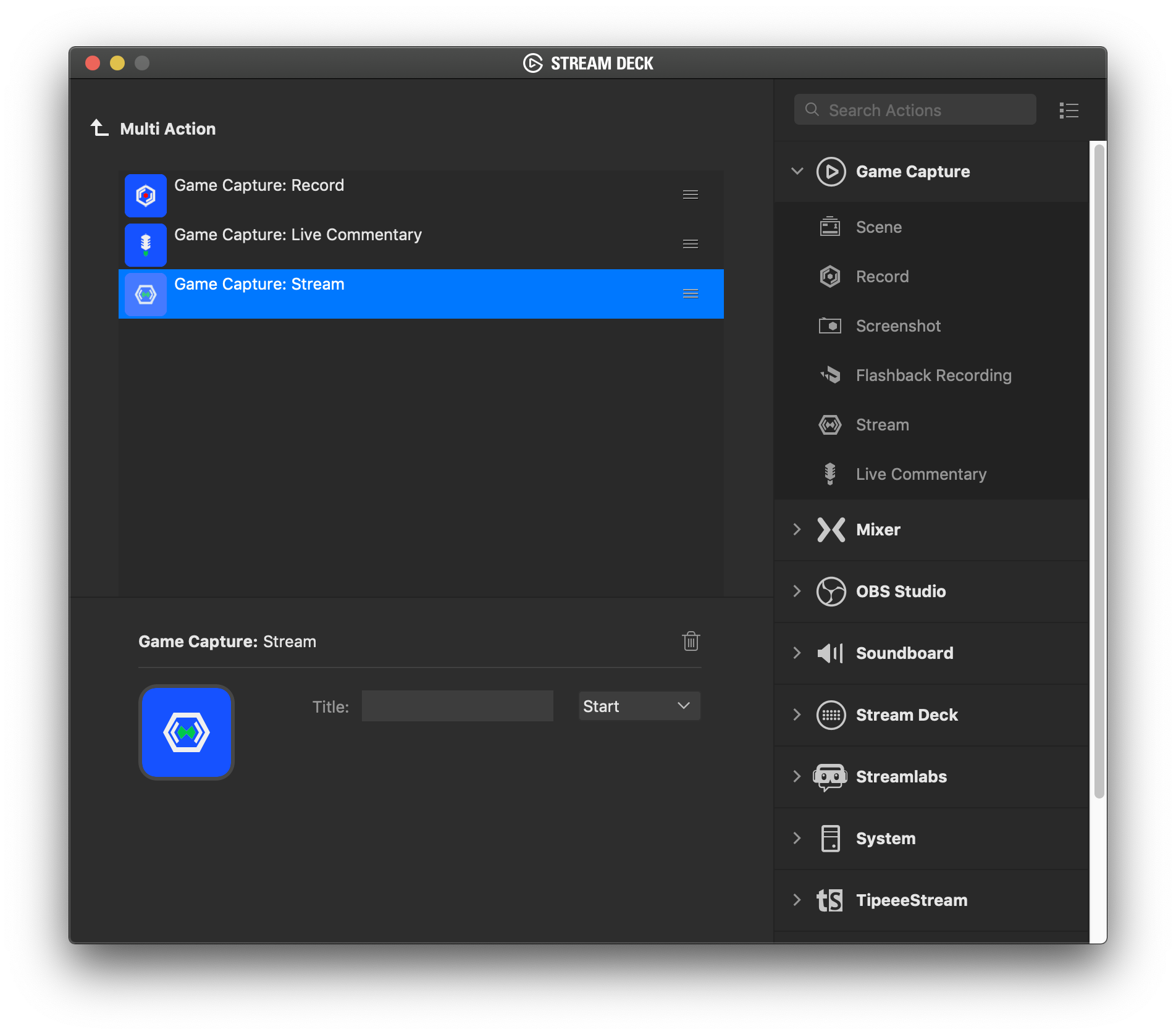
Task: Click the reorder handle on Live Commentary row
Action: [x=691, y=244]
